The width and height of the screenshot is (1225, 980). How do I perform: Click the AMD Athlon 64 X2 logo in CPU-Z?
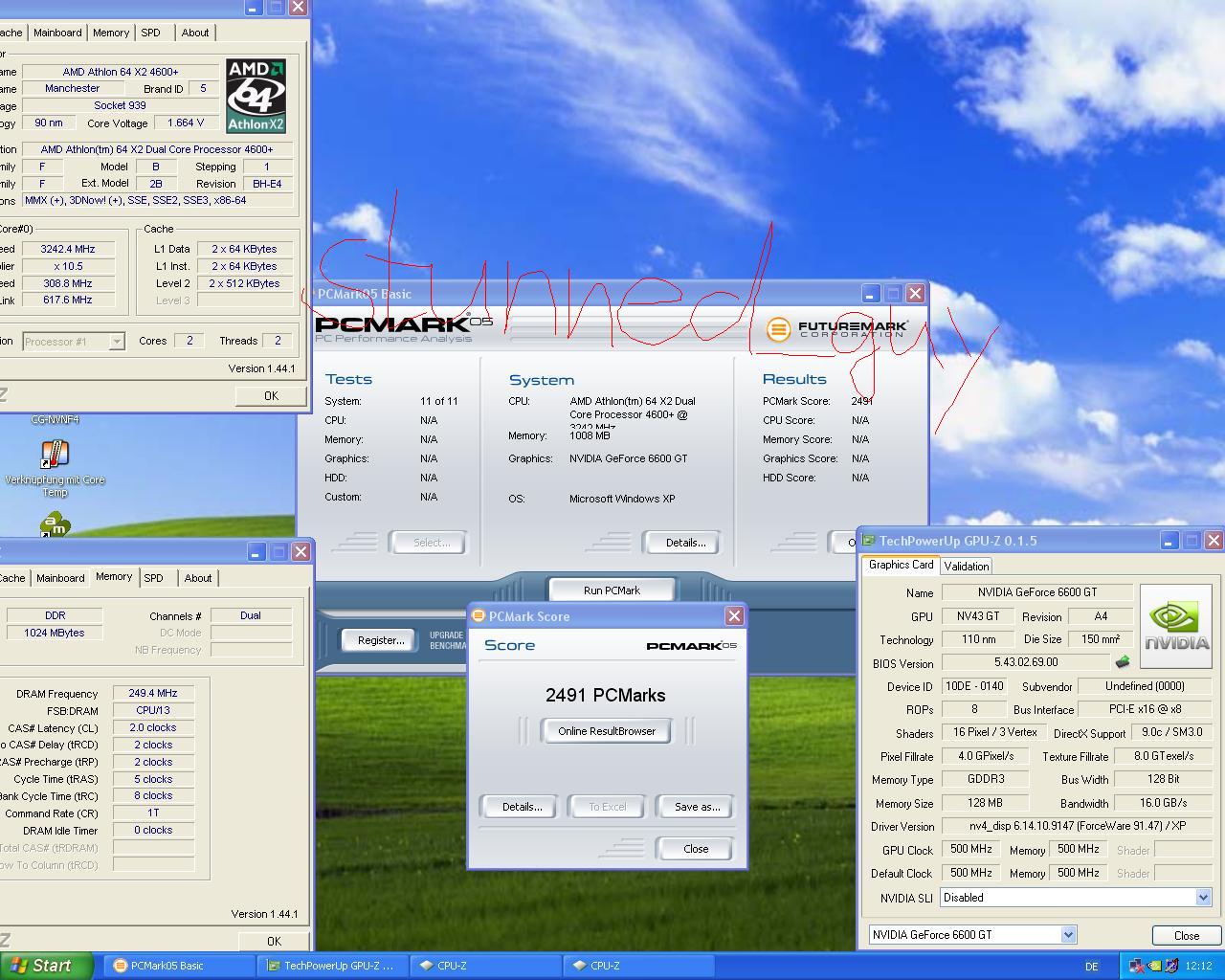coord(256,96)
